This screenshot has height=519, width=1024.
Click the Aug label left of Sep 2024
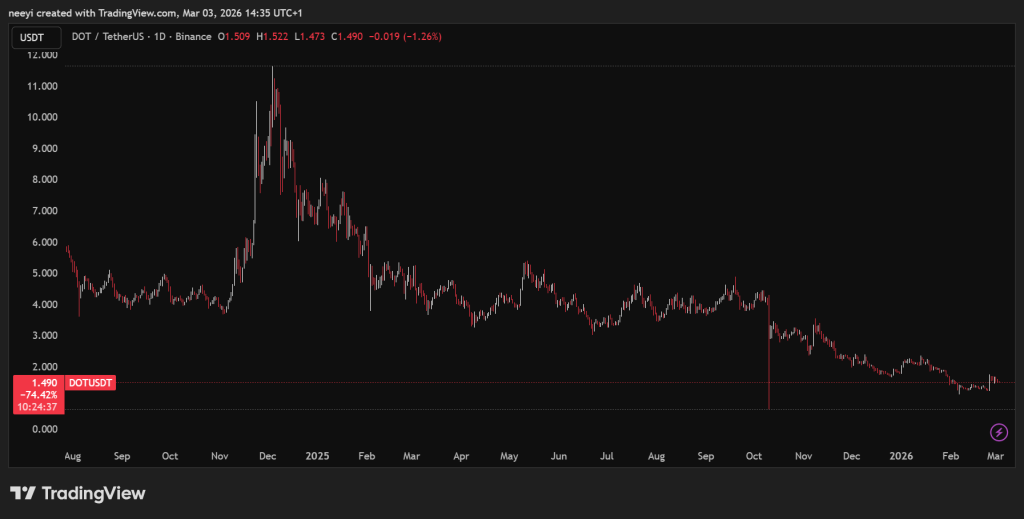tap(72, 455)
